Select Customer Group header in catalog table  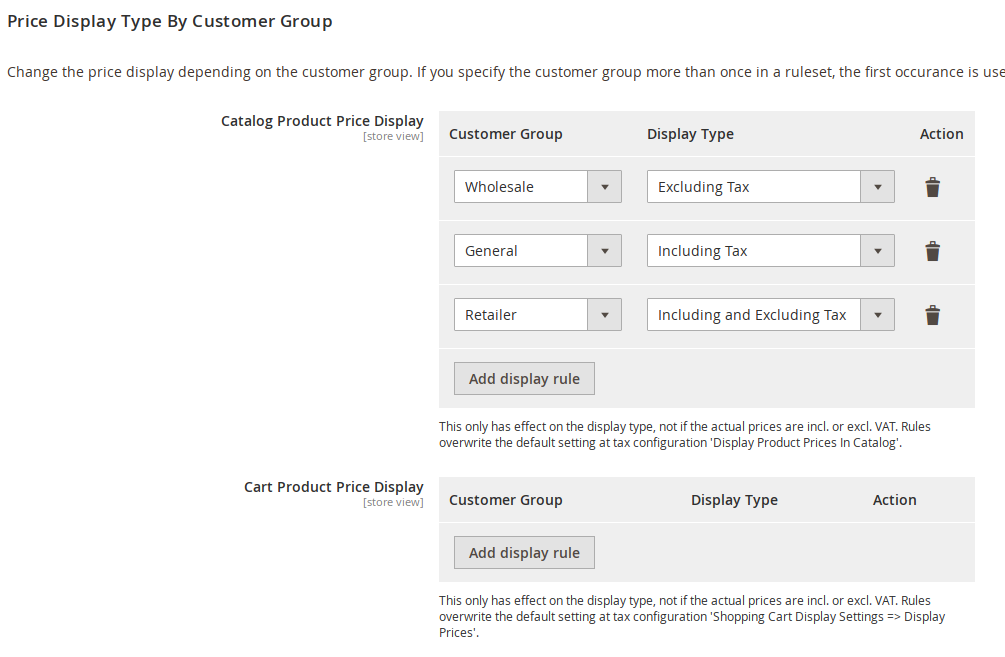point(505,134)
